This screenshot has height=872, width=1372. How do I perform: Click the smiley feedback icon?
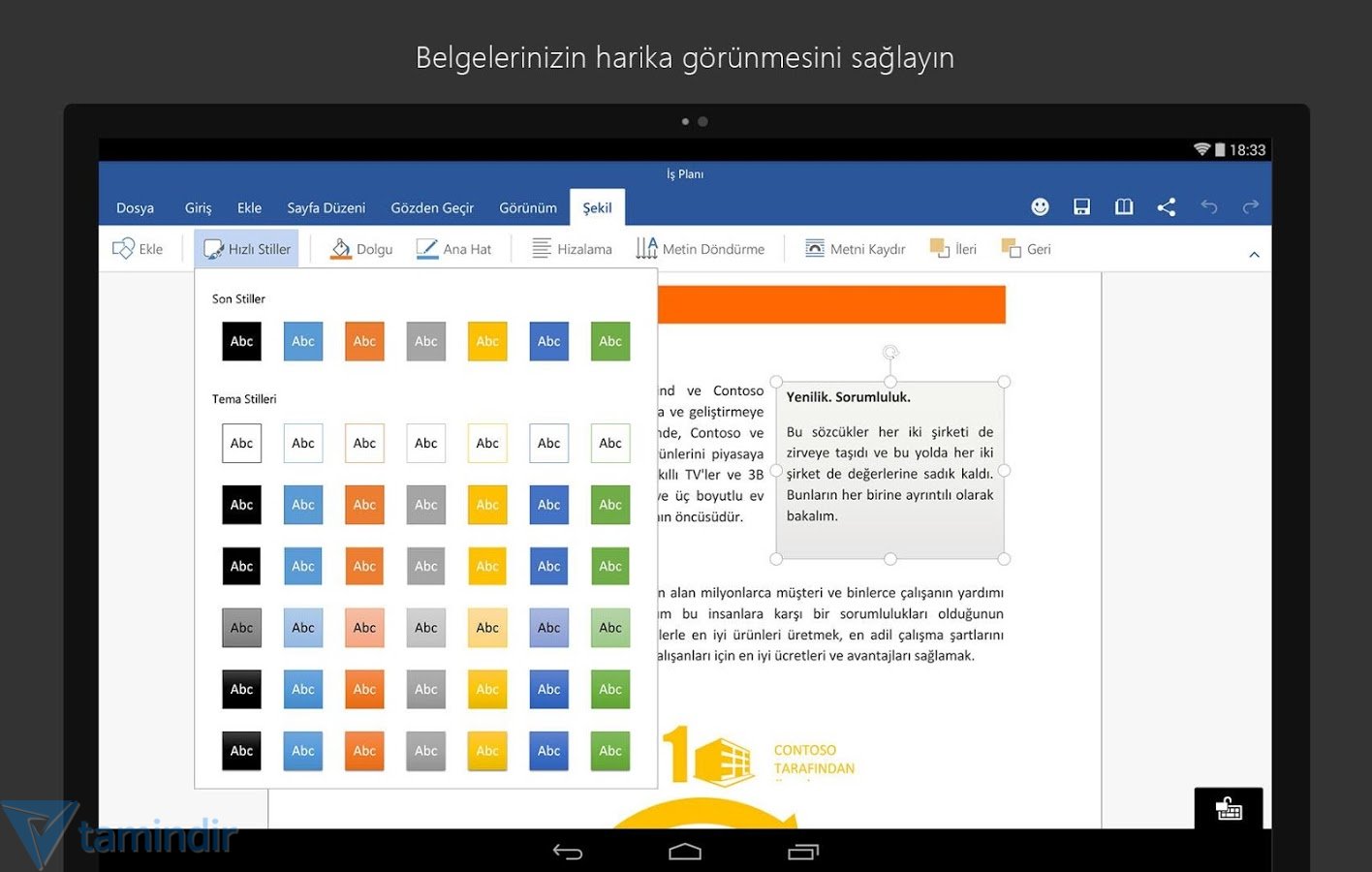tap(1040, 206)
